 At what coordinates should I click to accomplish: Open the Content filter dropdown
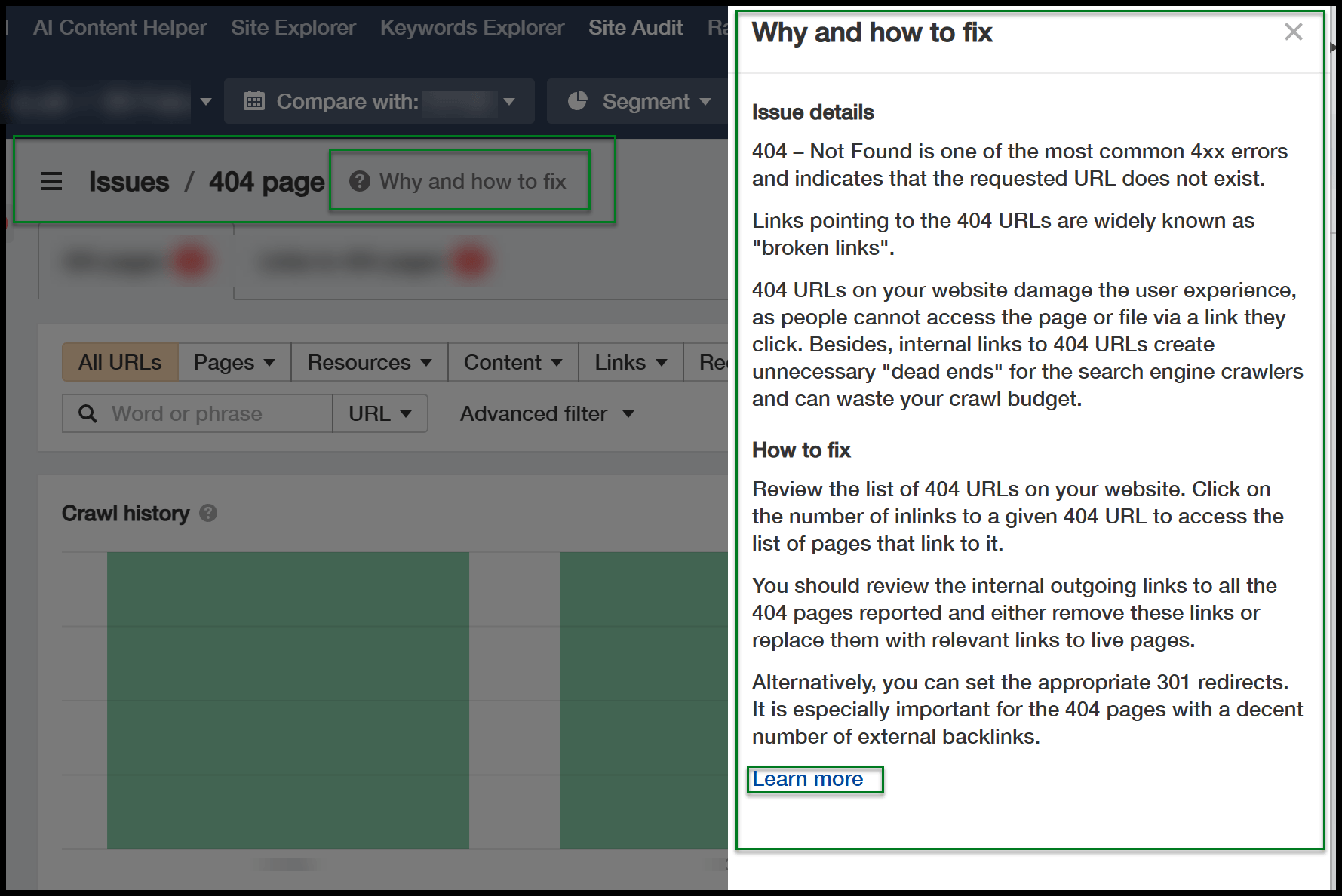click(513, 362)
